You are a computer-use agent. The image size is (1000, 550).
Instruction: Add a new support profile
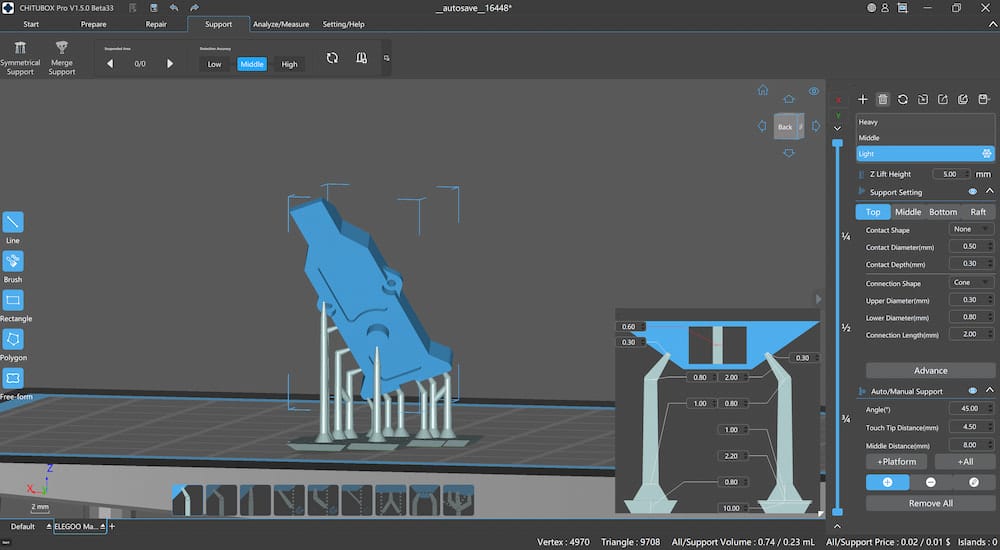click(x=862, y=99)
